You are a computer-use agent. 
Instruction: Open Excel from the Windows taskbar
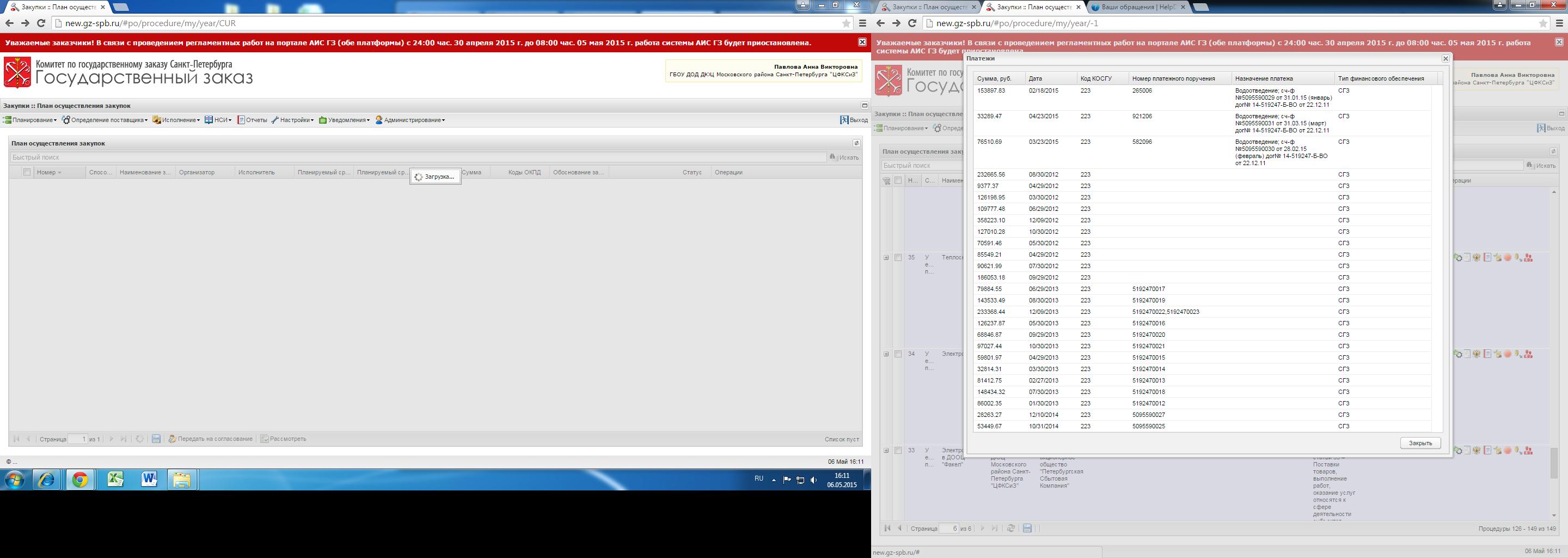click(x=114, y=481)
